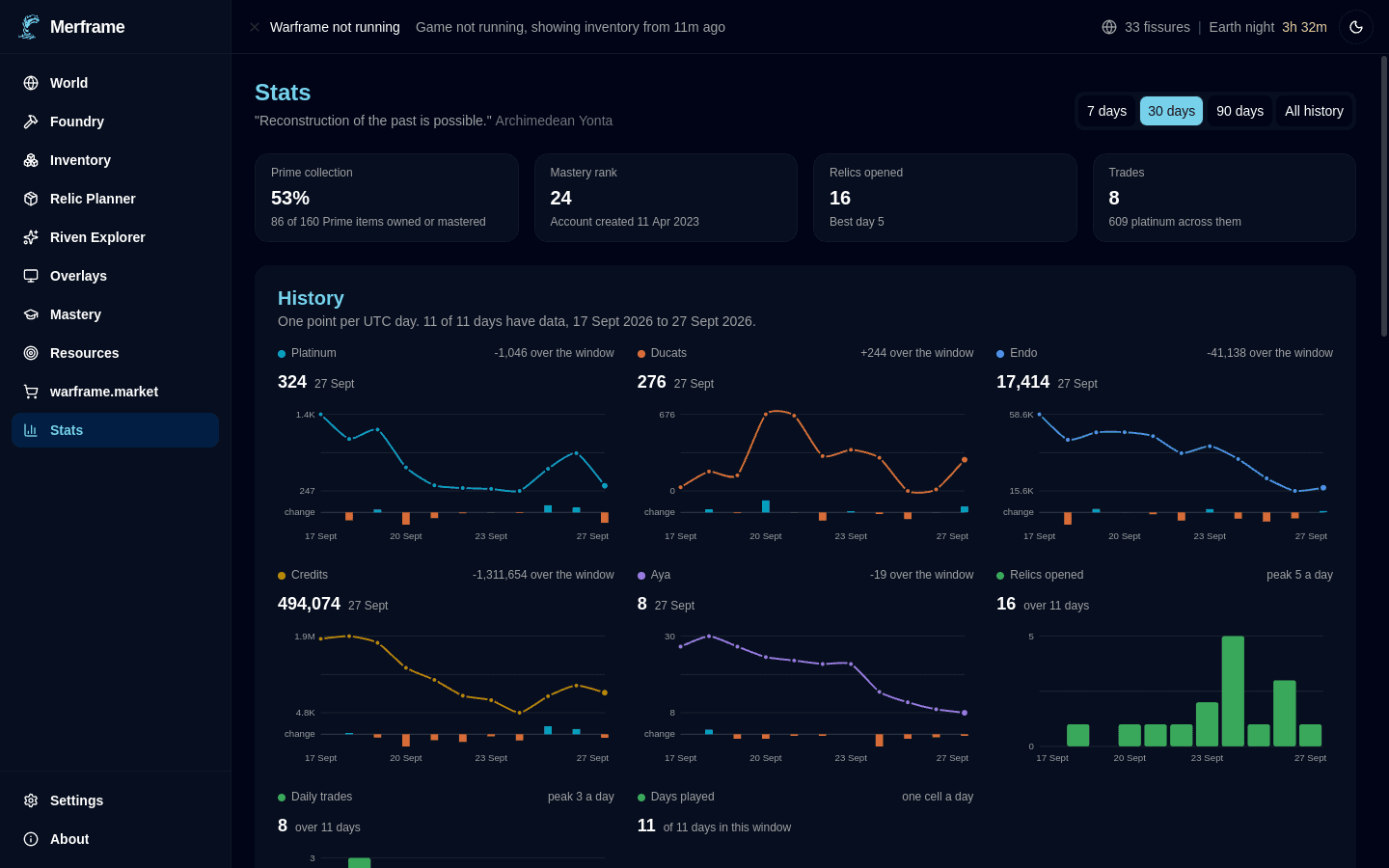The height and width of the screenshot is (868, 1389).
Task: Click the Endo legend dot
Action: coord(1000,354)
